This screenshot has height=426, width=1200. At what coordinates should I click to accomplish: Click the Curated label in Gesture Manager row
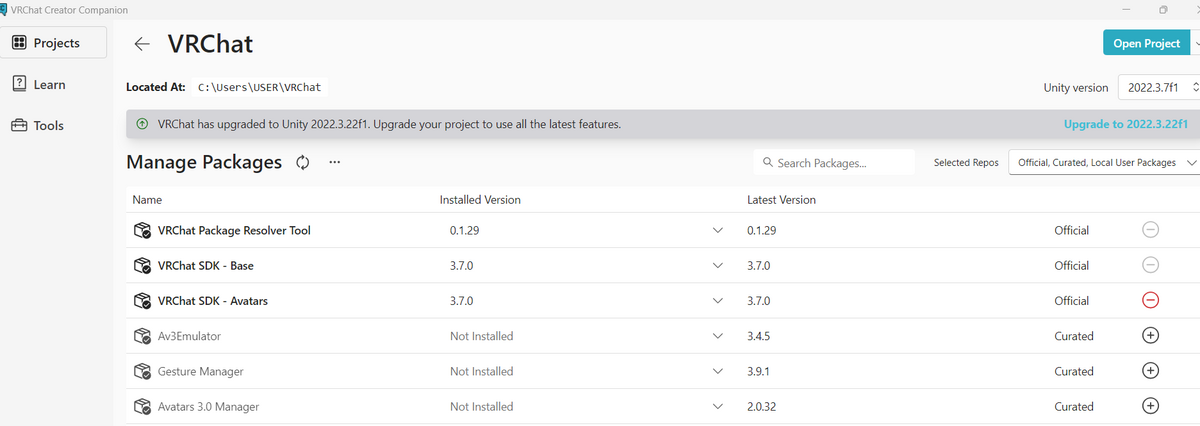pyautogui.click(x=1074, y=371)
